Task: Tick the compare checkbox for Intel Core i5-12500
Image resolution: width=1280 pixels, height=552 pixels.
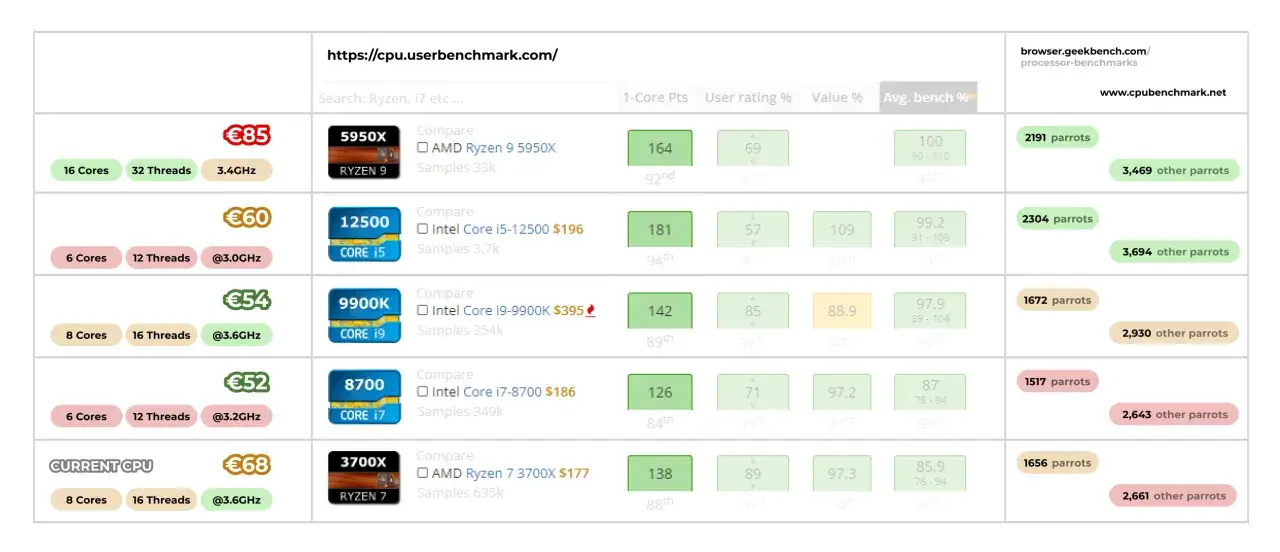Action: (422, 229)
